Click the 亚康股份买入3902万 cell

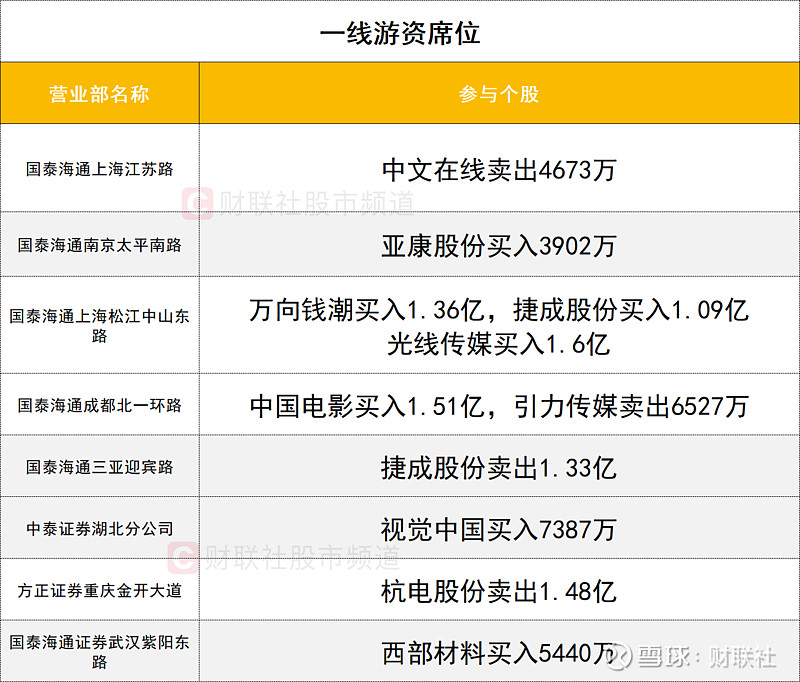coord(500,246)
